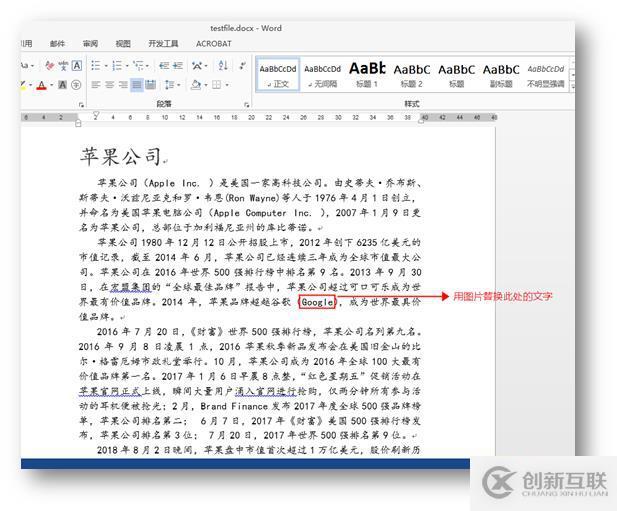
Task: Apply the 标题 2 style
Action: pyautogui.click(x=412, y=74)
